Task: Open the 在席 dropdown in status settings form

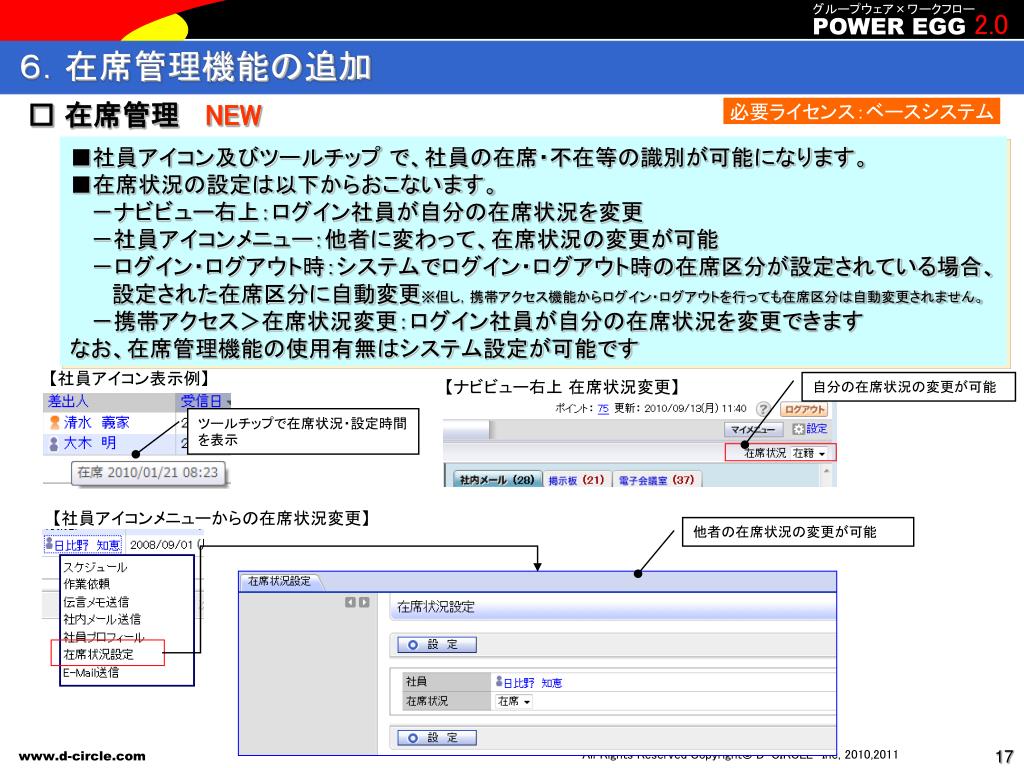Action: 514,701
